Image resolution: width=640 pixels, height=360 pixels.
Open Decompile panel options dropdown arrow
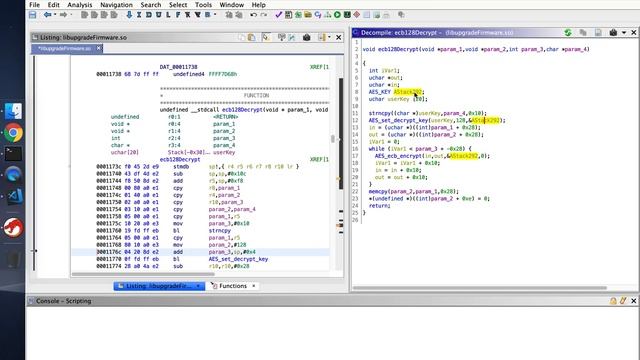(624, 32)
